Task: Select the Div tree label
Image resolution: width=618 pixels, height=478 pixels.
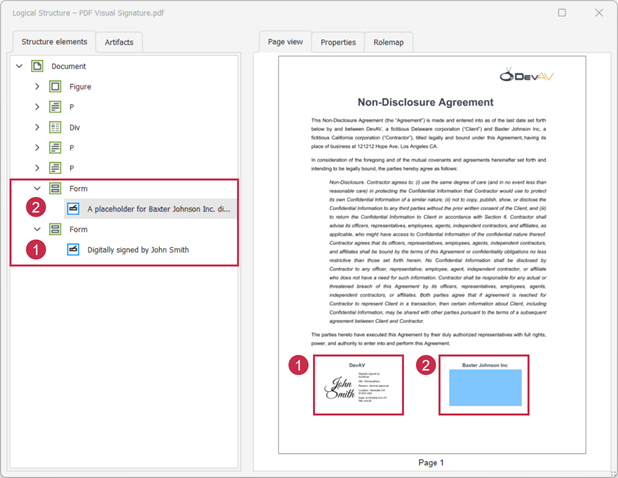Action: 74,128
